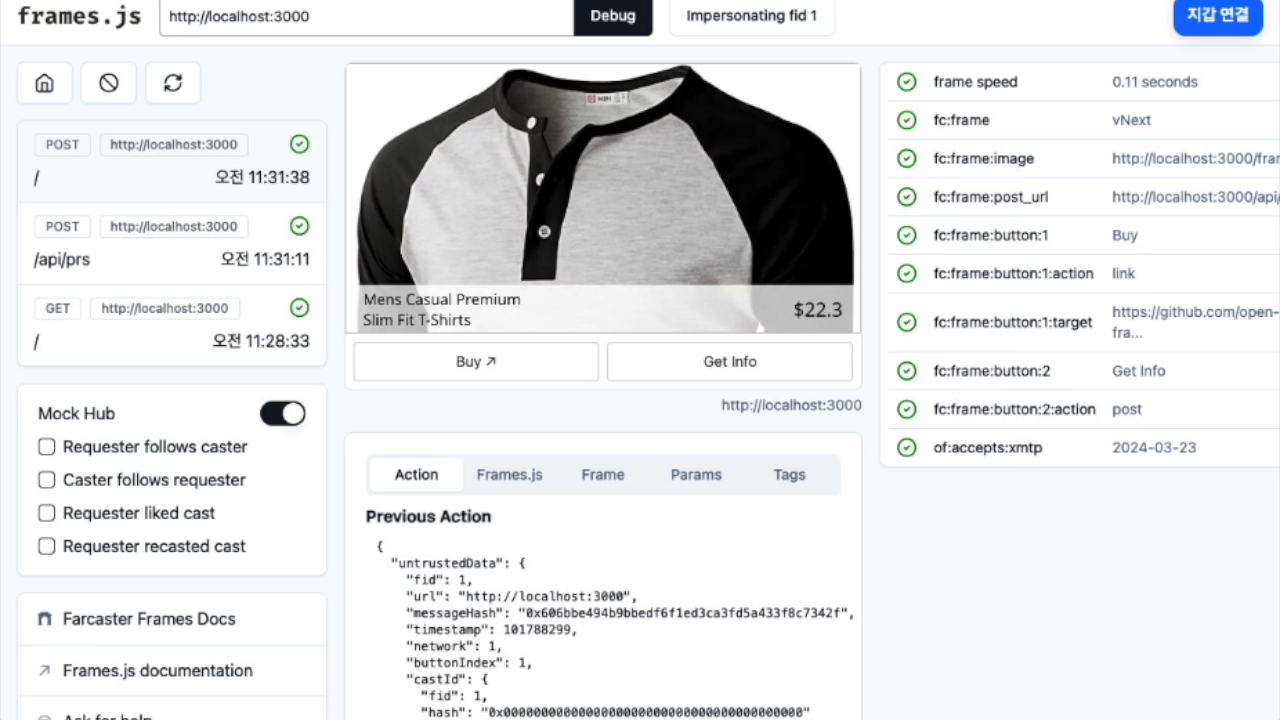1280x720 pixels.
Task: Click the check icon beside fc:frame:button:1:target
Action: [x=907, y=322]
